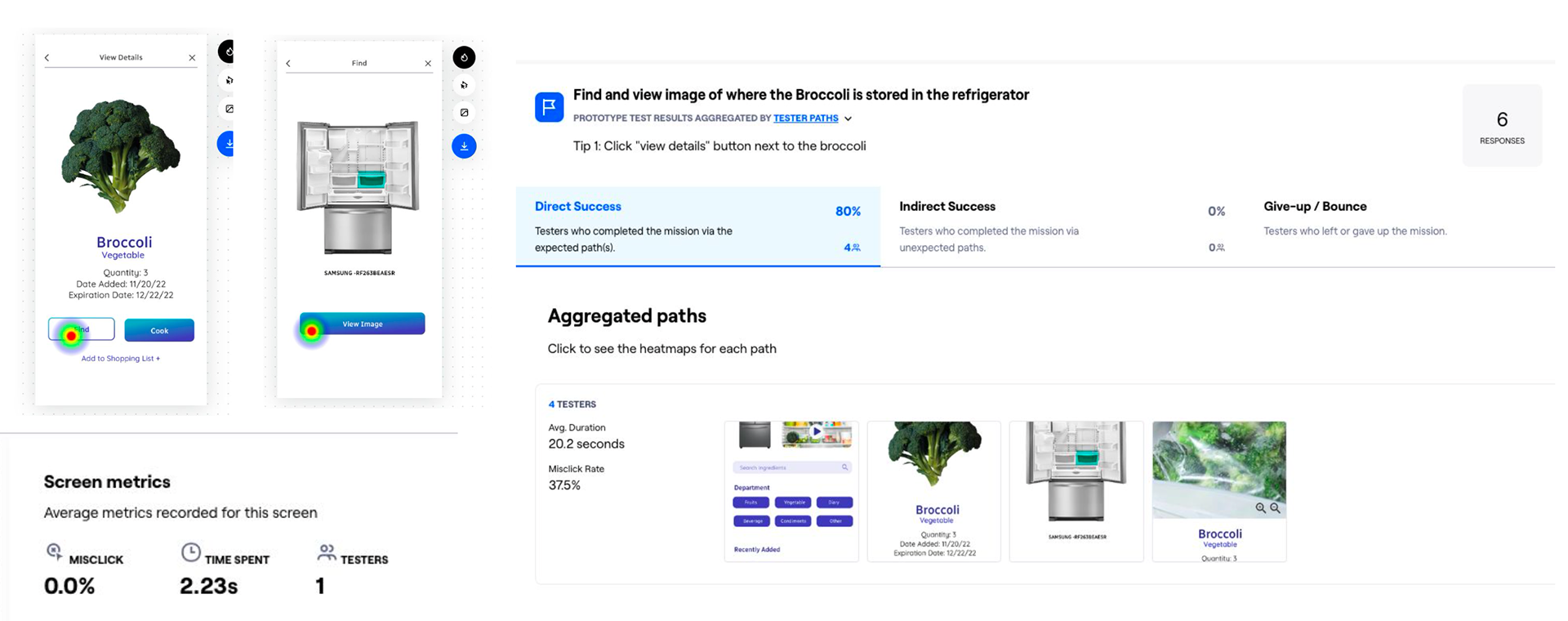Click the blue download icon beside Find screen
The height and width of the screenshot is (621, 1568).
pos(464,146)
